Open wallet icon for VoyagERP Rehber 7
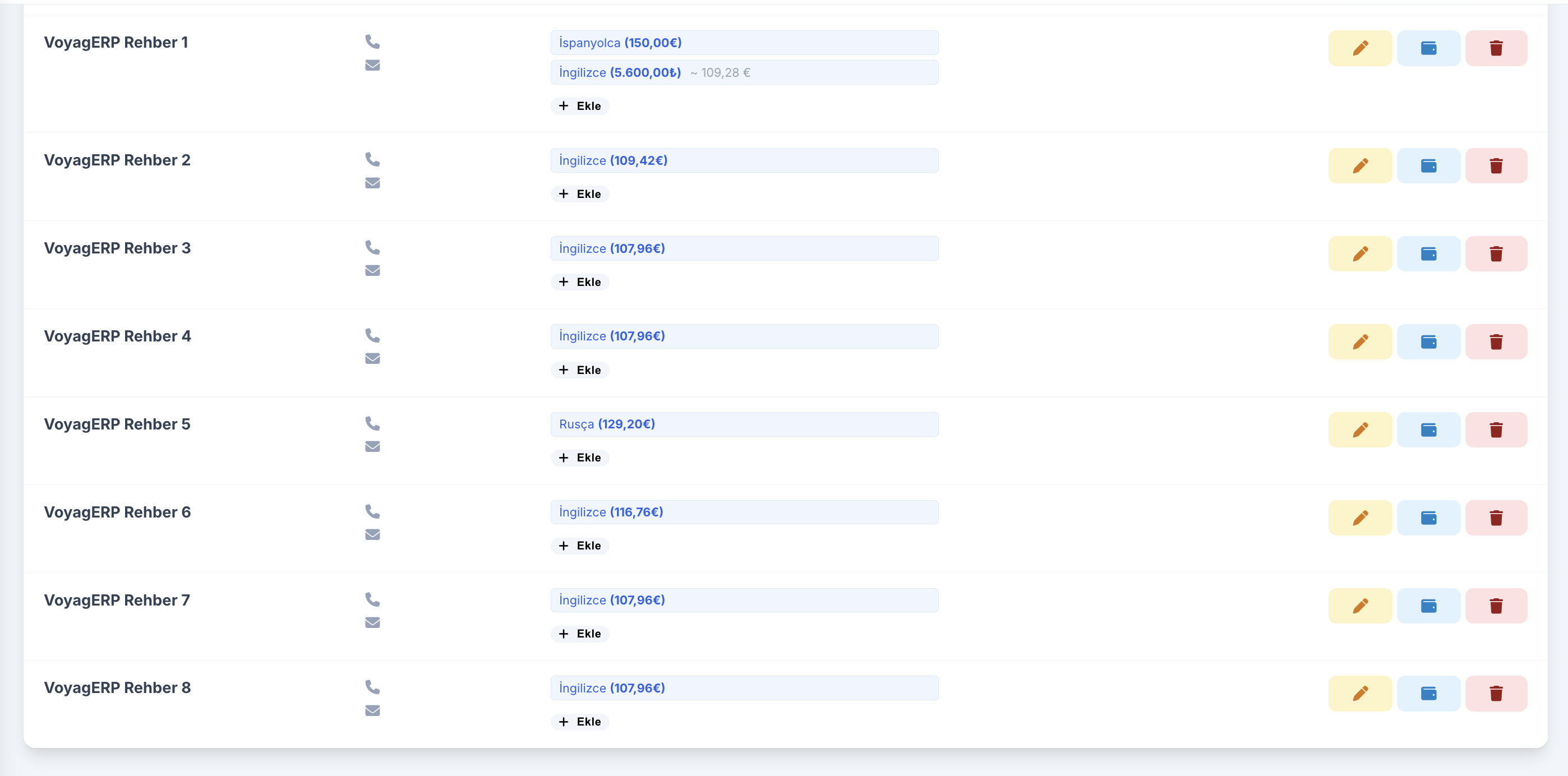This screenshot has height=776, width=1568. point(1428,606)
